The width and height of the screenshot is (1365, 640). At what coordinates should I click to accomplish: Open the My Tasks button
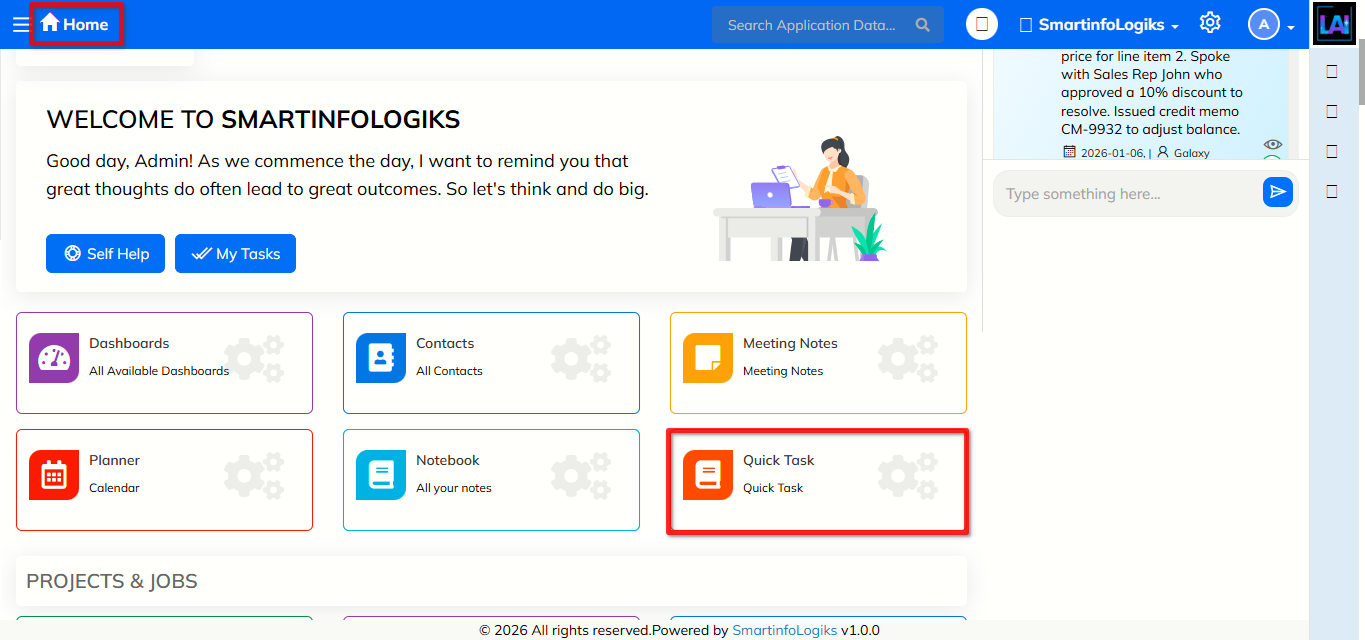coord(235,254)
